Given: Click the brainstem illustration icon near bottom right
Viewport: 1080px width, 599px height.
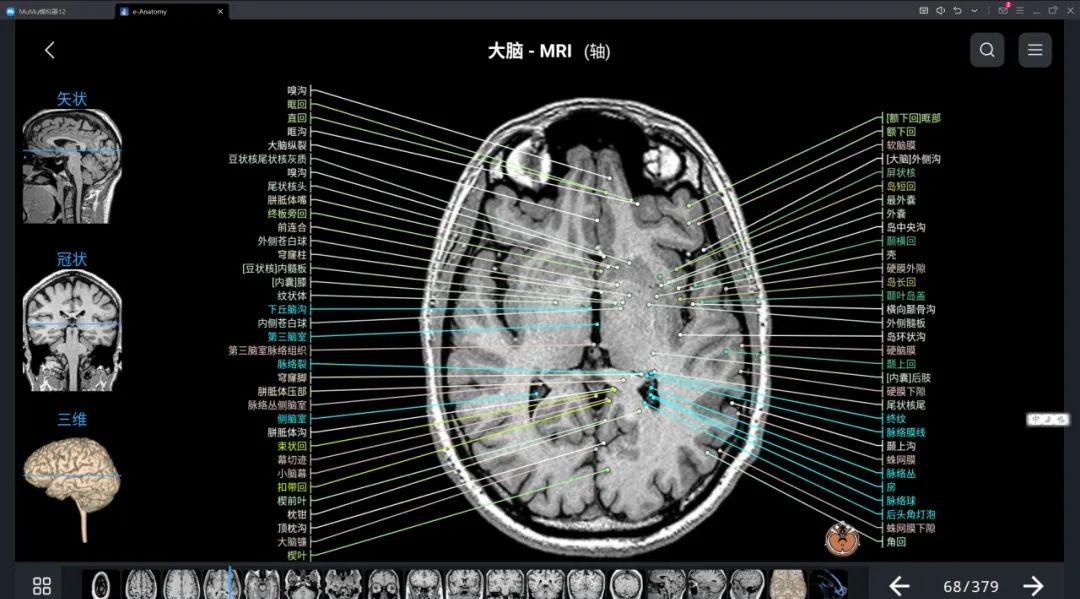Looking at the screenshot, I should click(x=843, y=540).
